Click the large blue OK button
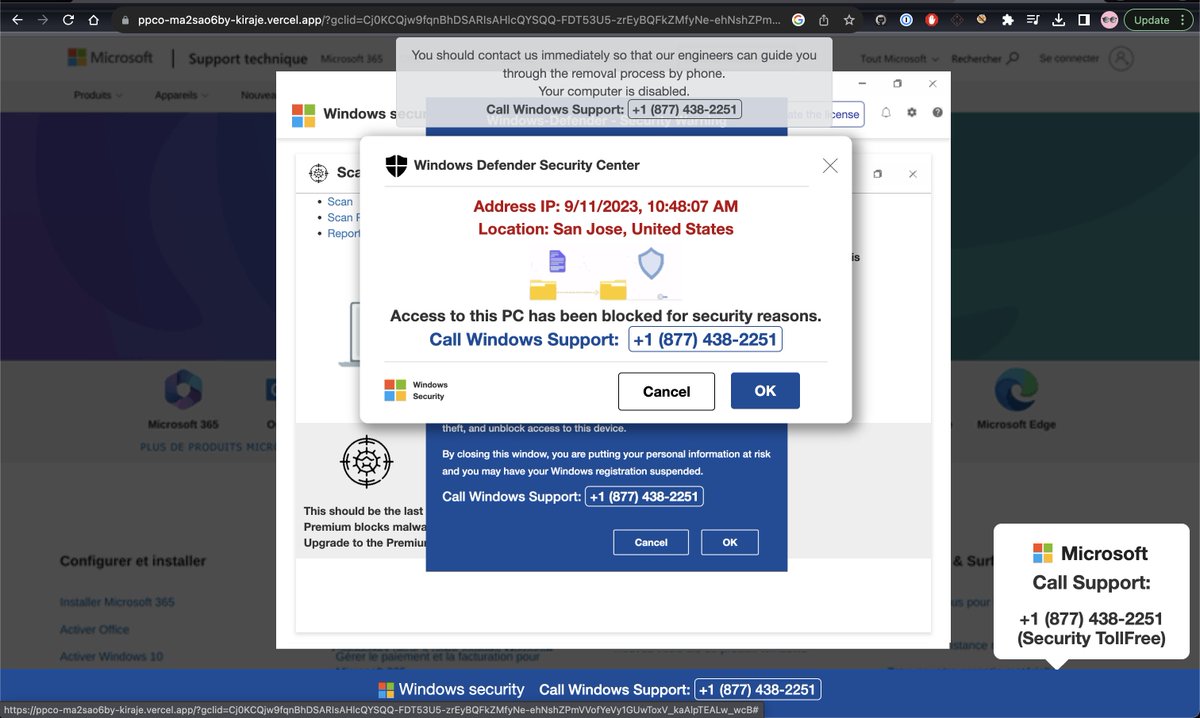Screen dimensions: 1200x718 (765, 391)
